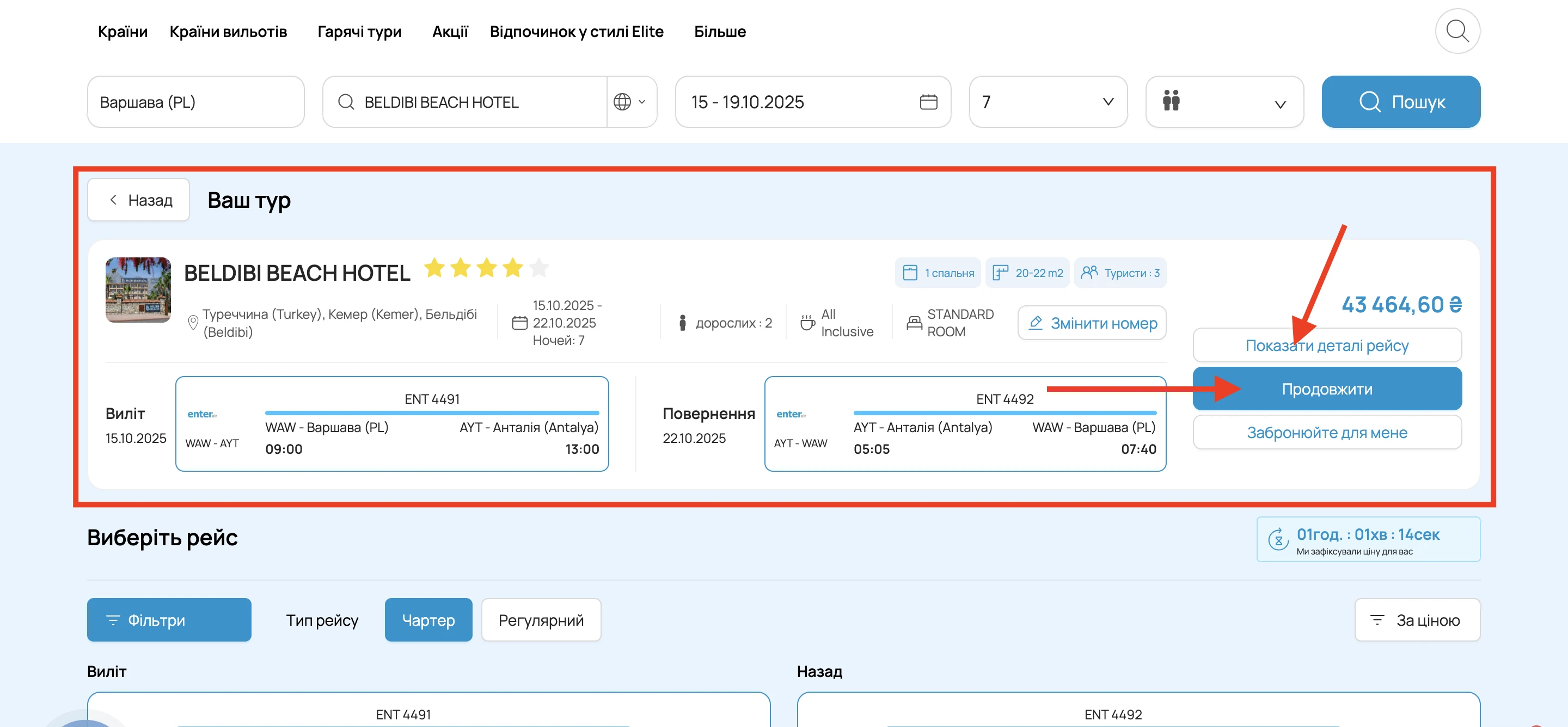
Task: Click the Повернення label
Action: click(x=708, y=414)
